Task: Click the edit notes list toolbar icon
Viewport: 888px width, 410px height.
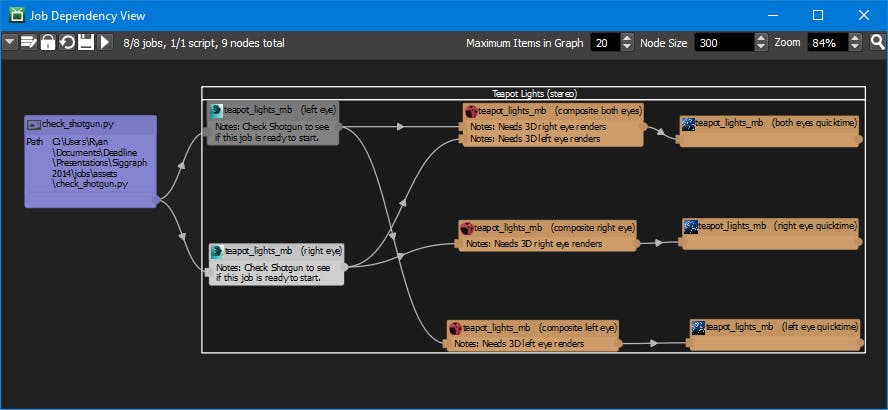Action: pos(29,42)
